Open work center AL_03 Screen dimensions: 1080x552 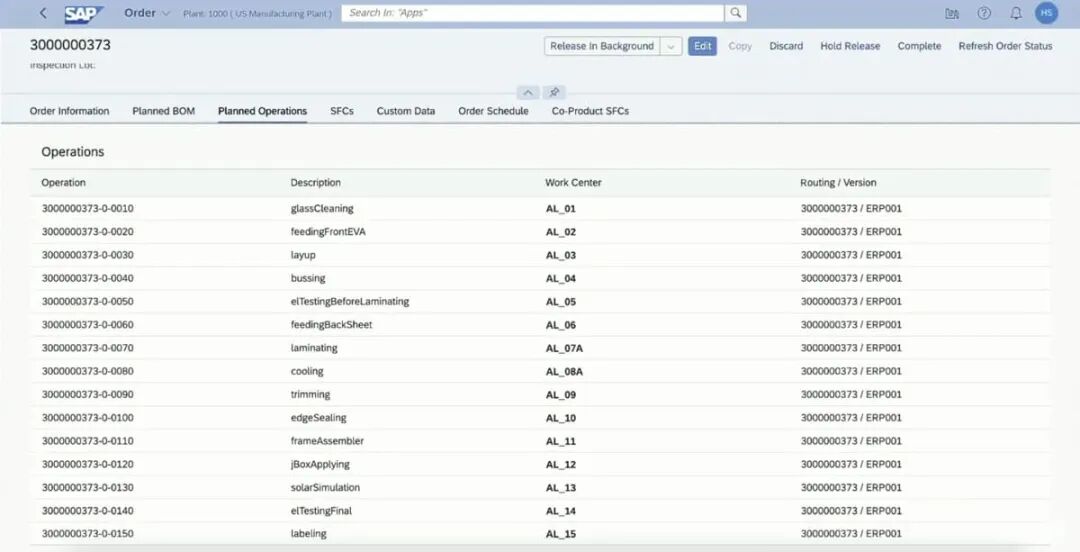561,256
